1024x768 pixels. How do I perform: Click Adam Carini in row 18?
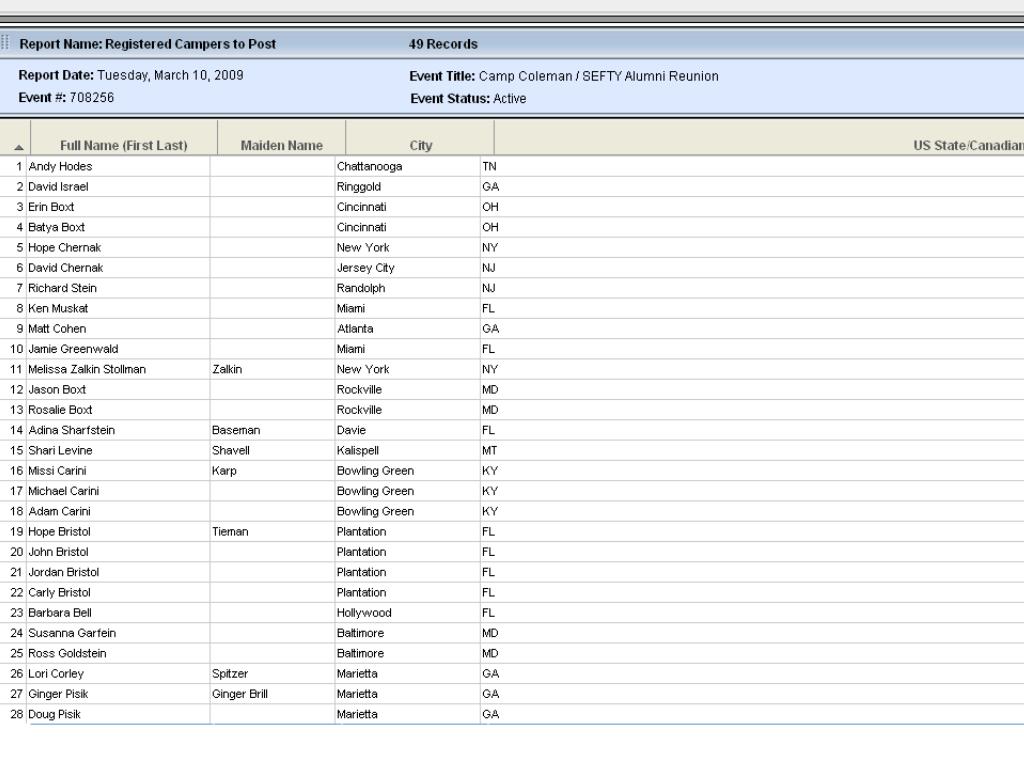59,511
